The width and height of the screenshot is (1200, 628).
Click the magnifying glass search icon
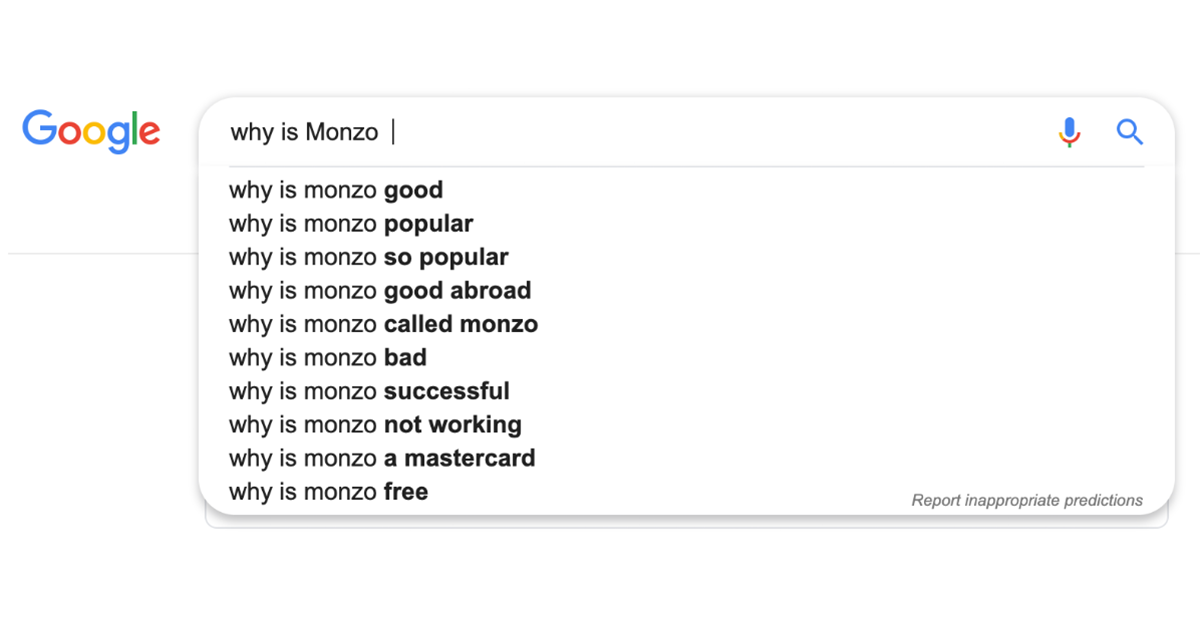tap(1129, 131)
